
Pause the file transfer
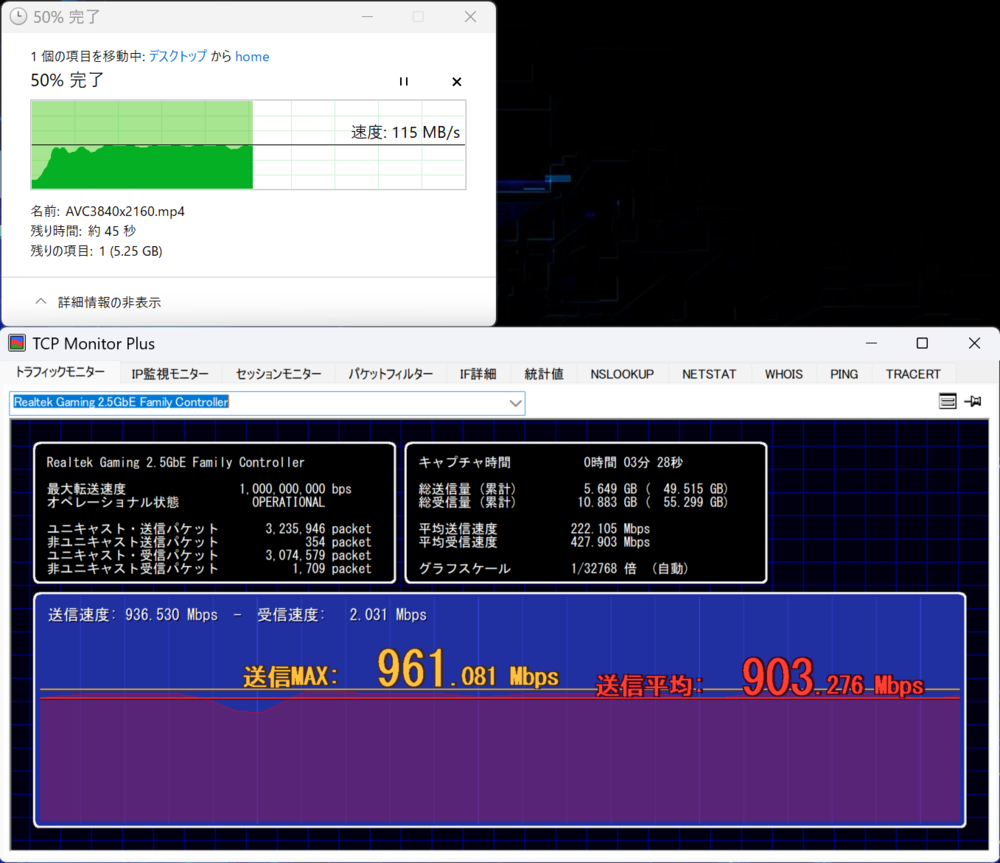[403, 82]
